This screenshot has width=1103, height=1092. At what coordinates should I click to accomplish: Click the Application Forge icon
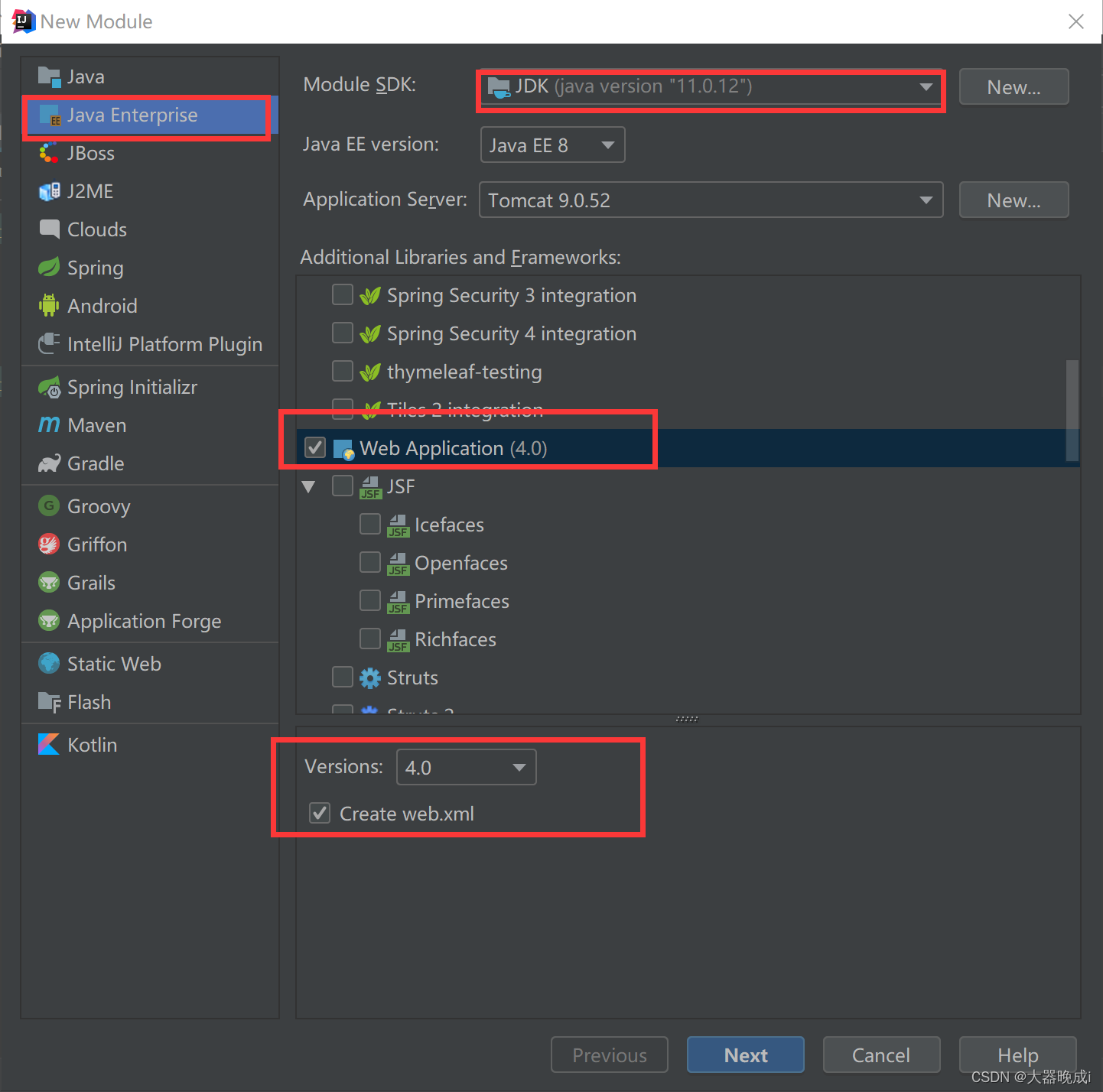[x=50, y=621]
